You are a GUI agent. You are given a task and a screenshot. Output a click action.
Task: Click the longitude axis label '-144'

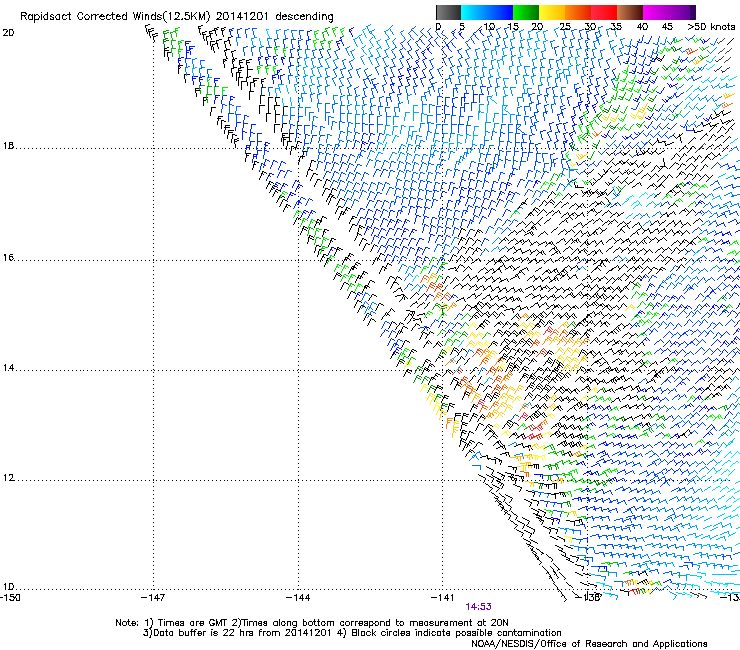298,598
